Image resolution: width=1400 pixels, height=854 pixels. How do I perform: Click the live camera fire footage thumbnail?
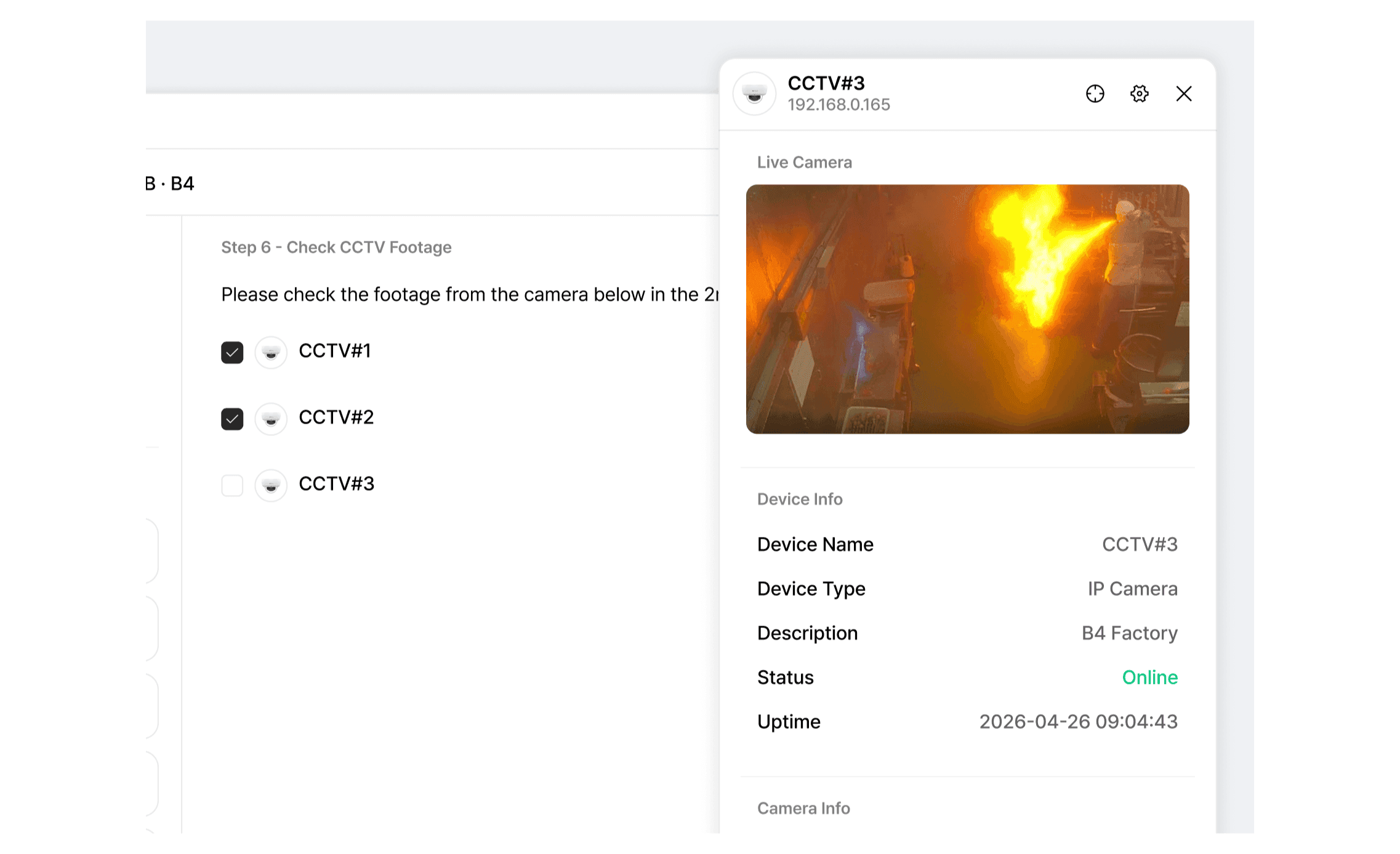(x=967, y=309)
